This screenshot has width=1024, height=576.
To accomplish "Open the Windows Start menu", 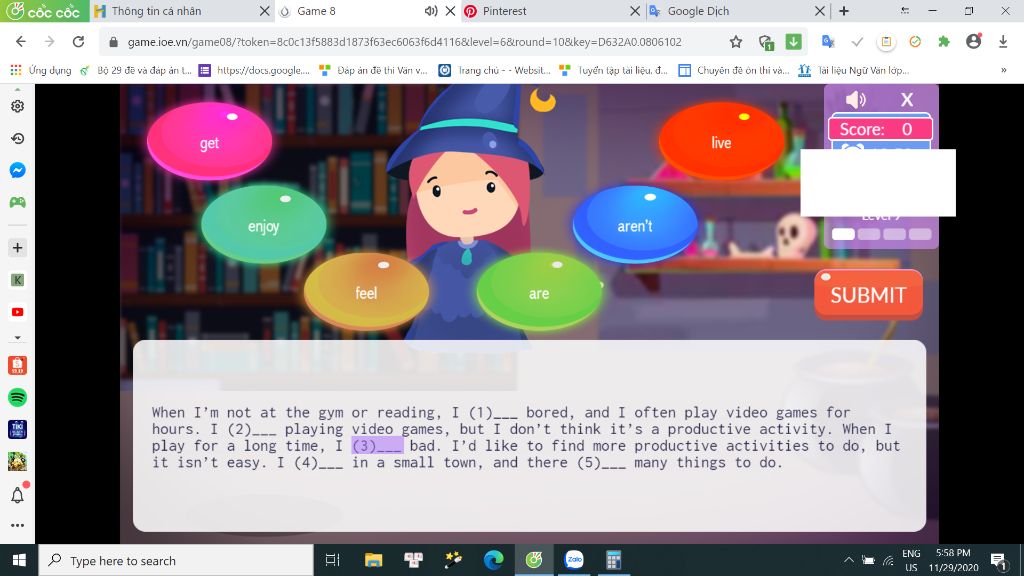I will [x=19, y=560].
